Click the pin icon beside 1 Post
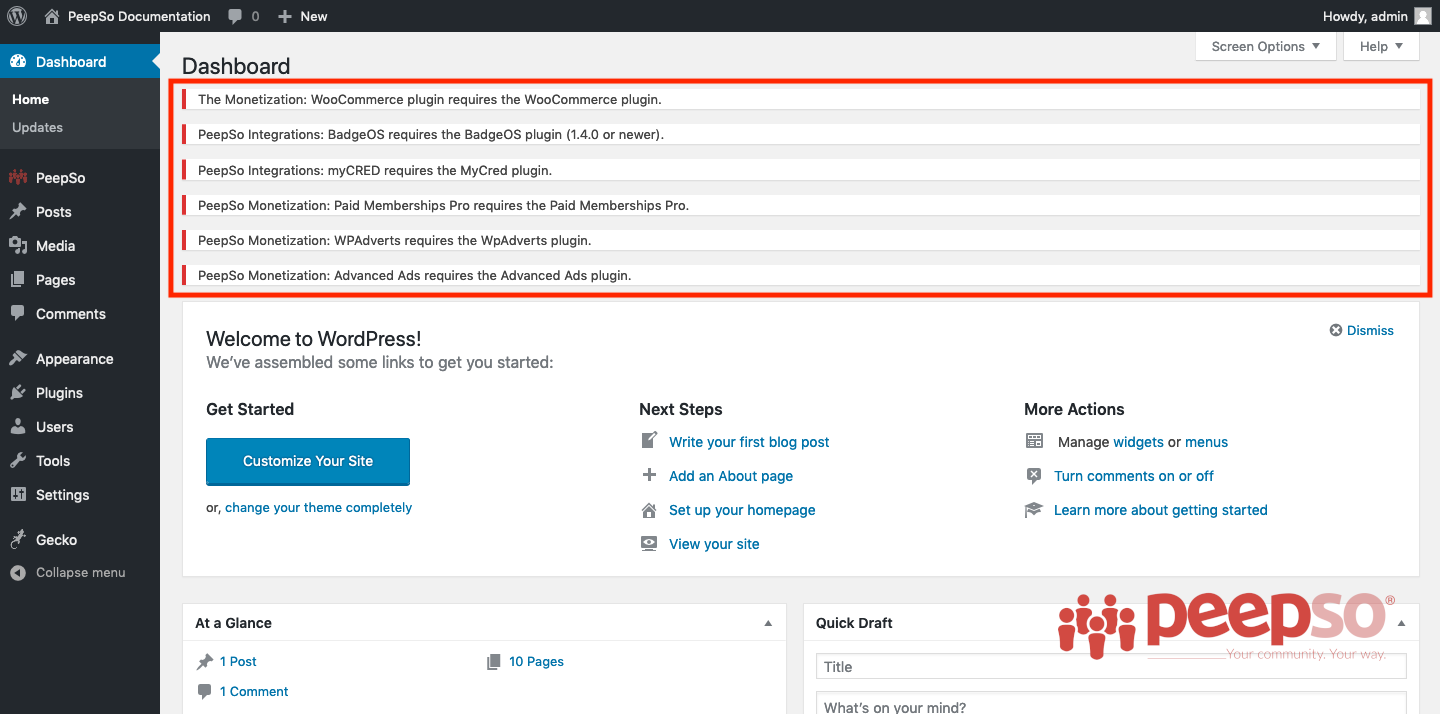1440x714 pixels. [205, 662]
